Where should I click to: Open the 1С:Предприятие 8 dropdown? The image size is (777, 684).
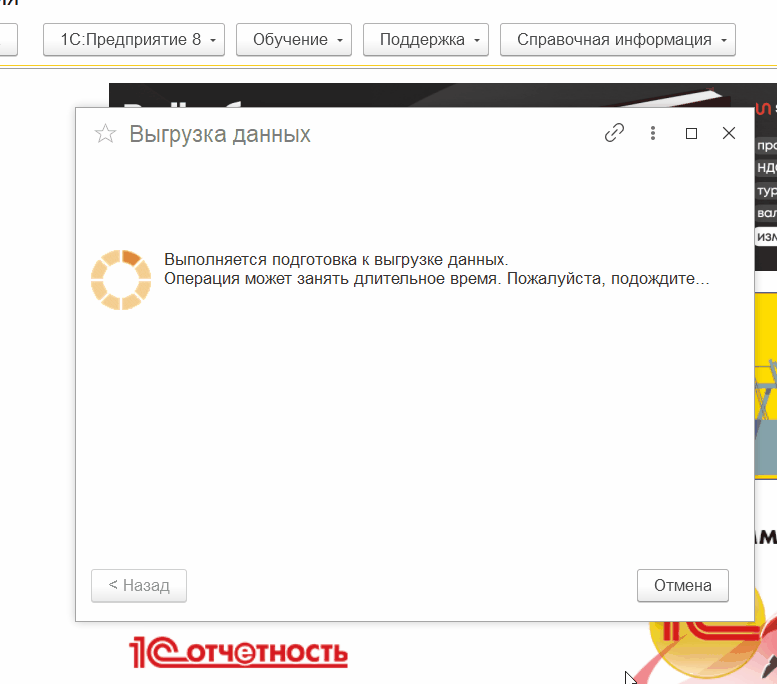[x=134, y=40]
